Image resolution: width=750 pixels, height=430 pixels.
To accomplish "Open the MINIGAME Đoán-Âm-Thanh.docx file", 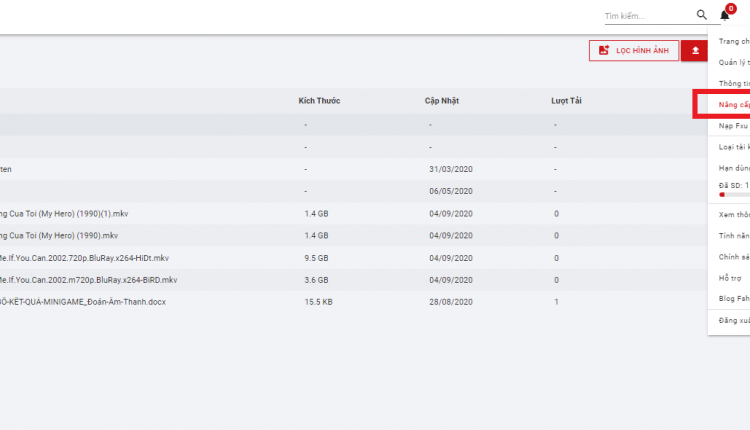I will coord(82,302).
